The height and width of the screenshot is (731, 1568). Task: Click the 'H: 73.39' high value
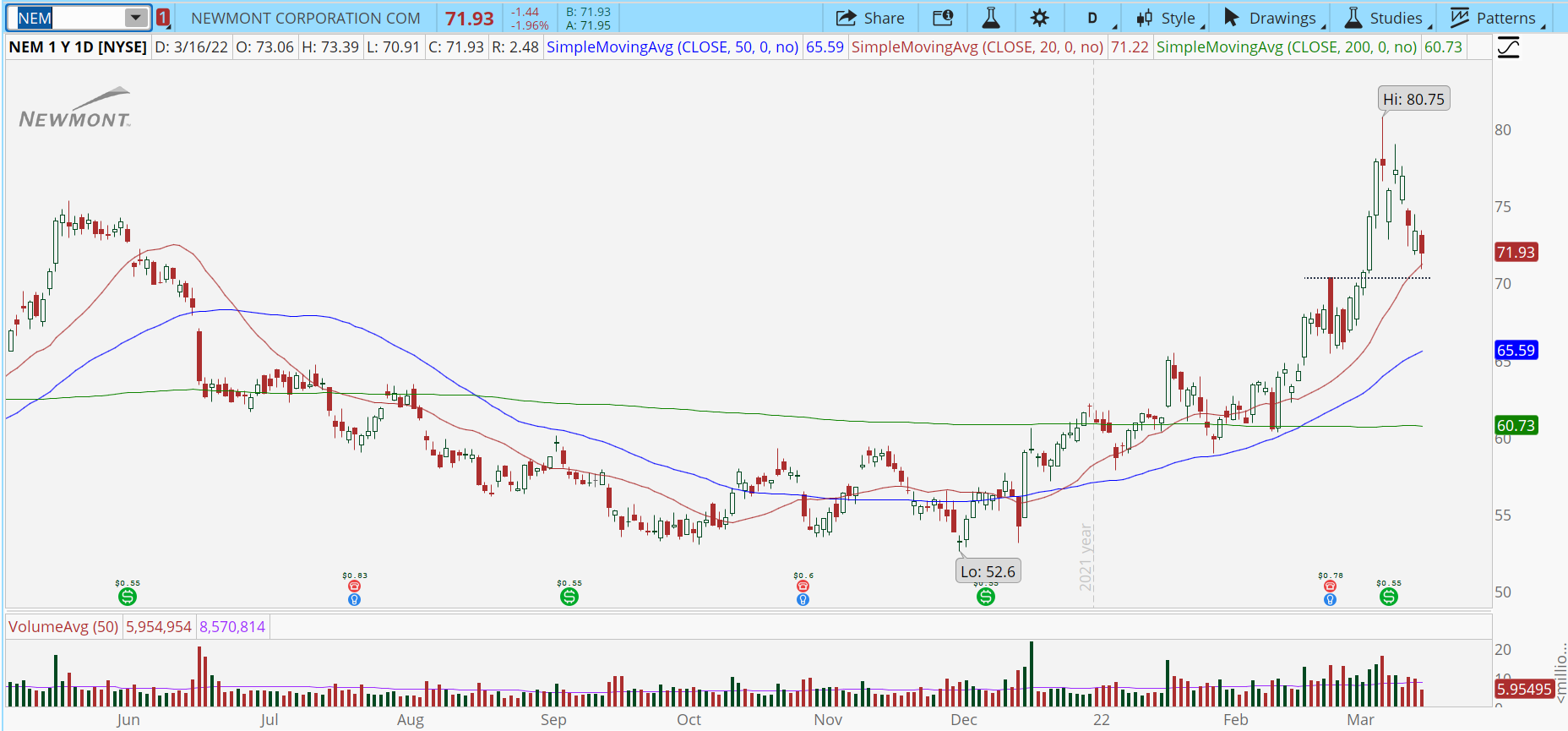pyautogui.click(x=330, y=47)
